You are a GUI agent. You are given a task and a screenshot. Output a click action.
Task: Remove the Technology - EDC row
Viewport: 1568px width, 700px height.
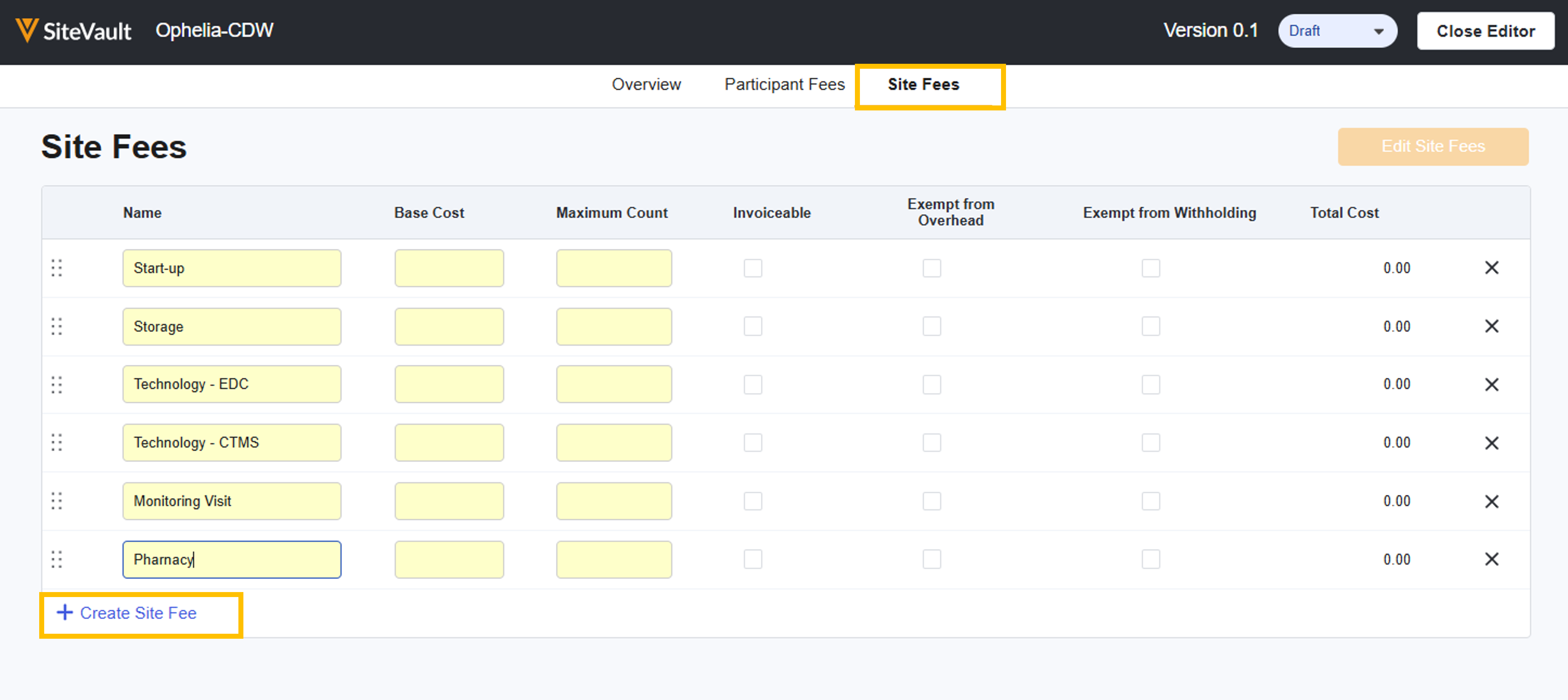1491,385
